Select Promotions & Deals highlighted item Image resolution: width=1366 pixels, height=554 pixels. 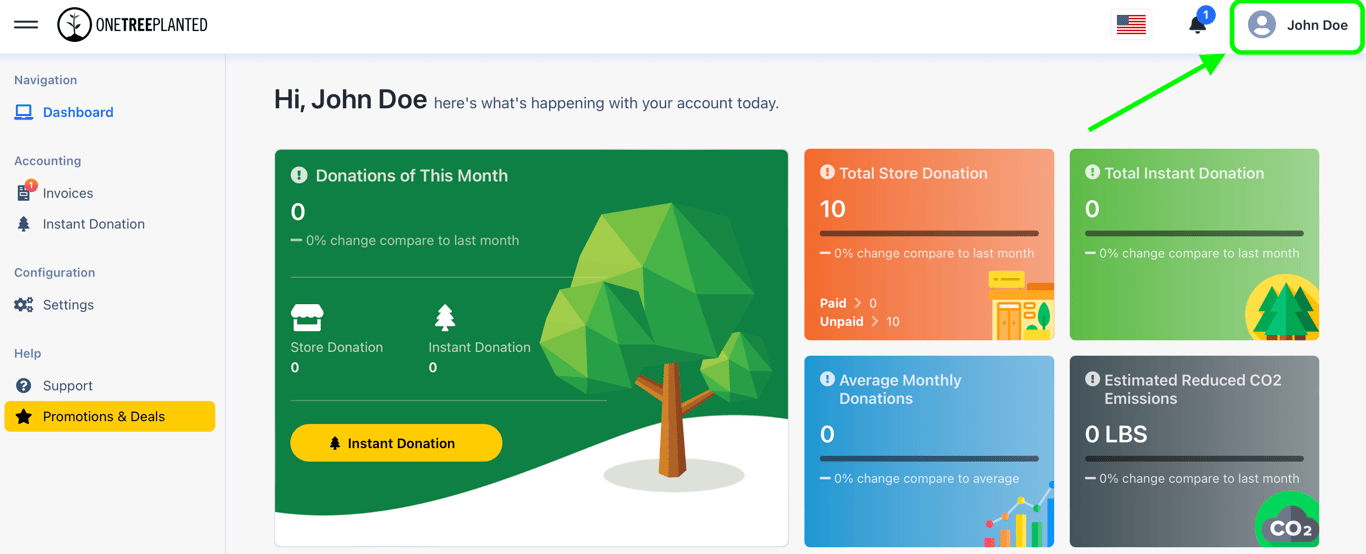pyautogui.click(x=110, y=417)
